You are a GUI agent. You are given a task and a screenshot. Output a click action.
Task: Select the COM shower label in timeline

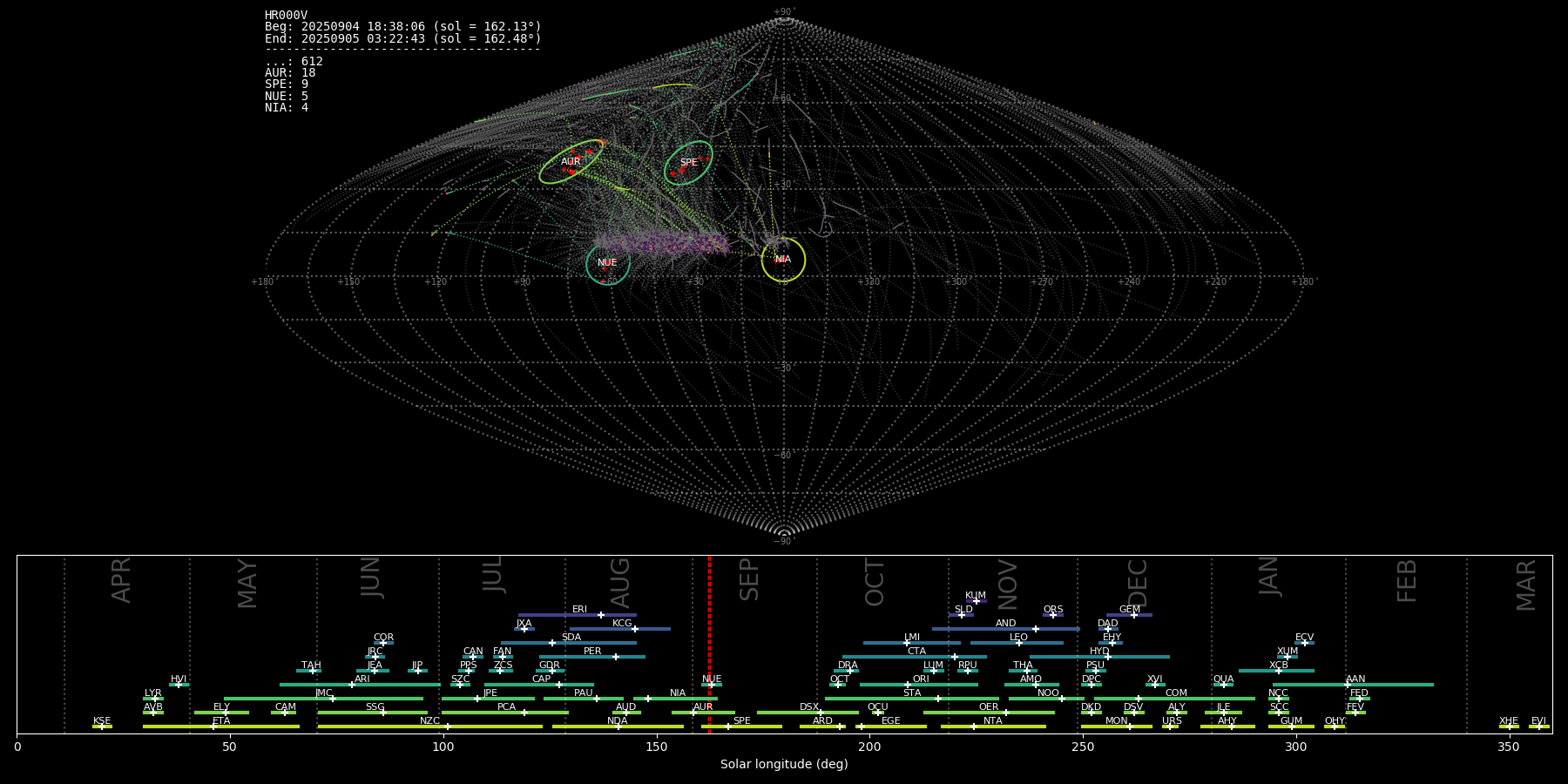coord(1176,693)
